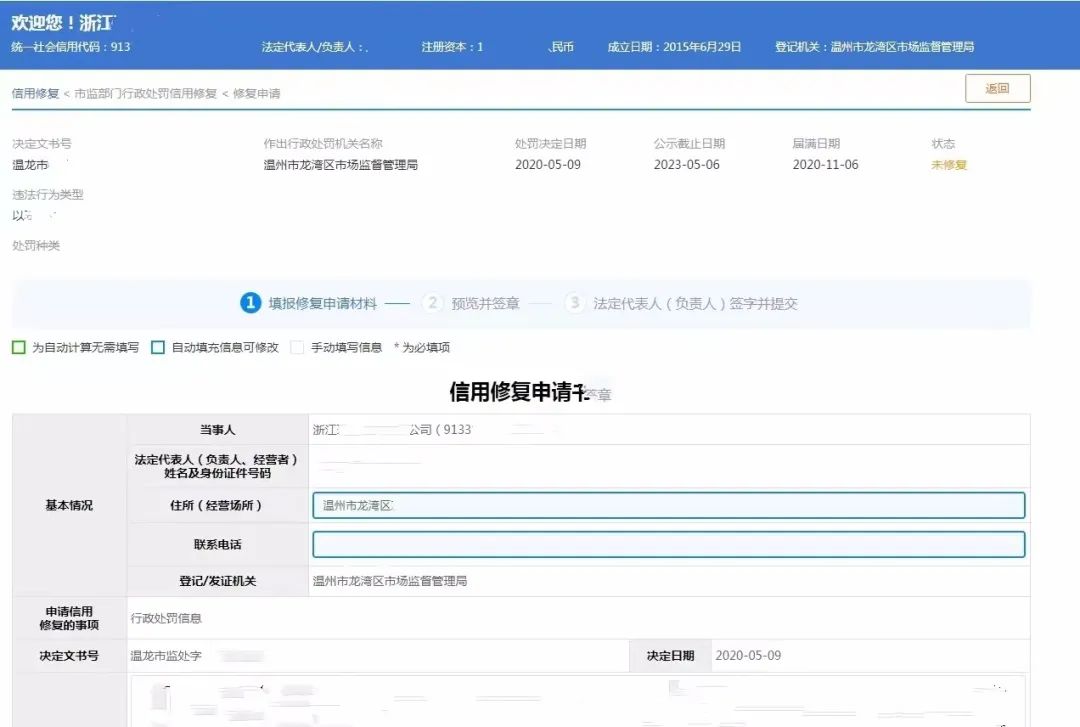The height and width of the screenshot is (727, 1080).
Task: Switch to the 预览并签章 step
Action: click(x=485, y=303)
